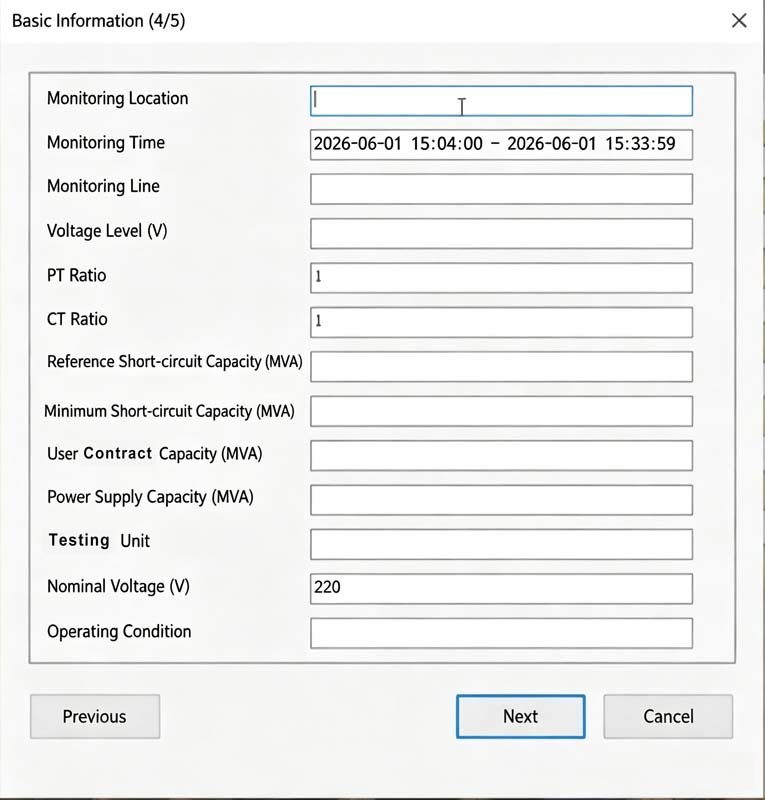Click into the CT Ratio field
The height and width of the screenshot is (800, 765).
click(501, 322)
